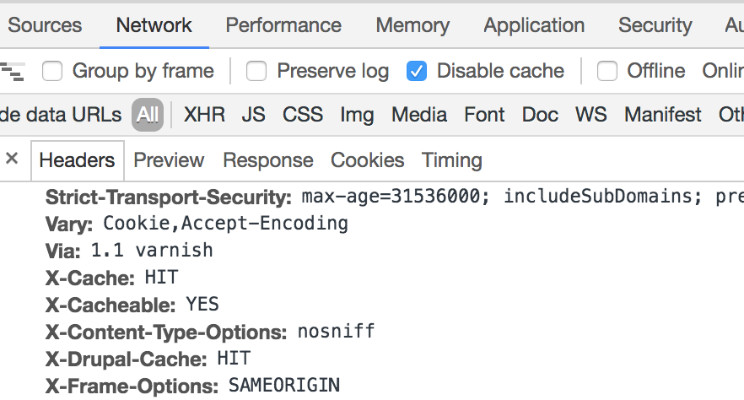
Task: Open the Cookies tab of request
Action: pyautogui.click(x=367, y=160)
